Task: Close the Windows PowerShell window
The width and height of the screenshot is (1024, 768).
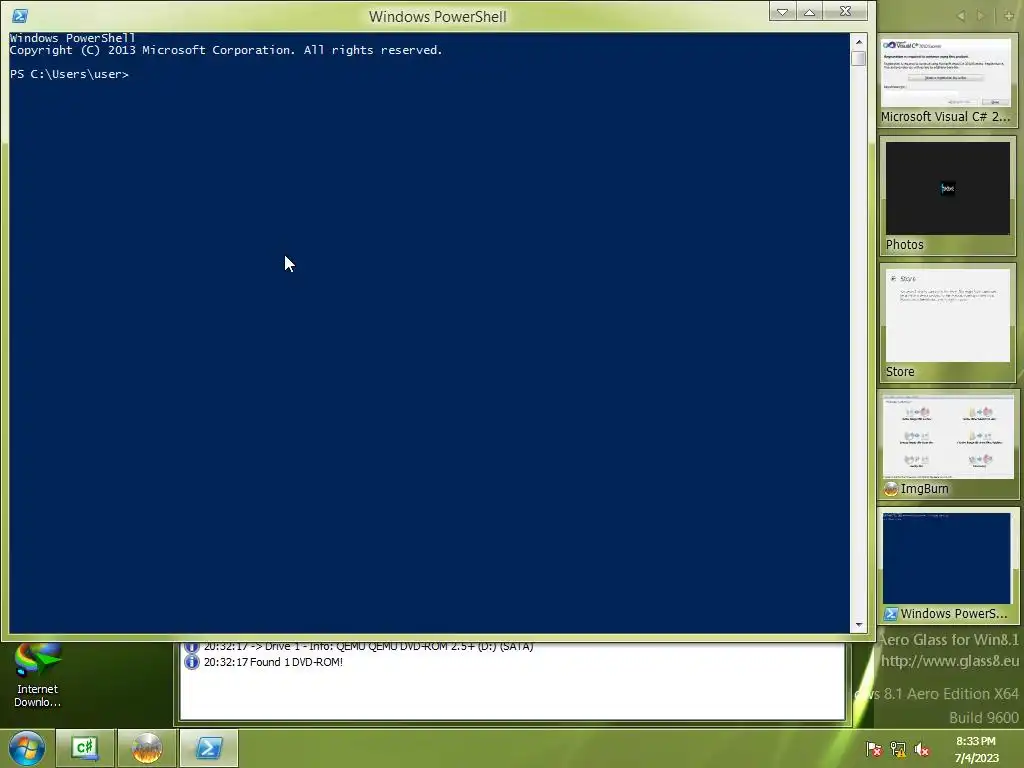Action: [846, 12]
